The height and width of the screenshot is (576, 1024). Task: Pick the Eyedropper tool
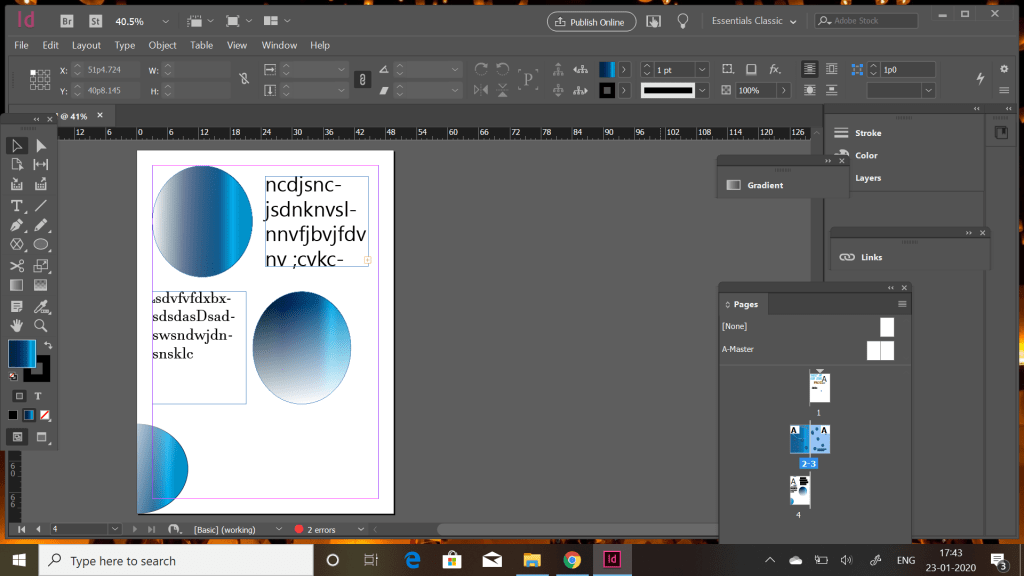41,305
